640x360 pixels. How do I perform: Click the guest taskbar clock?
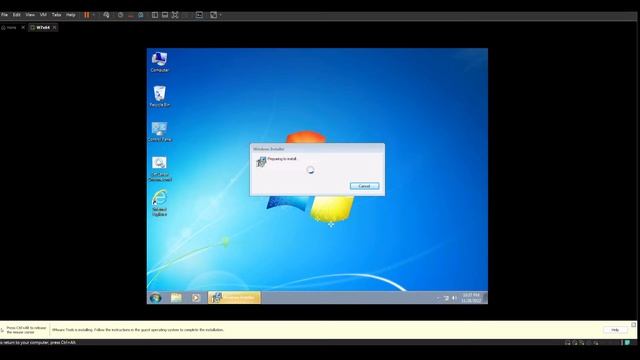tap(471, 298)
